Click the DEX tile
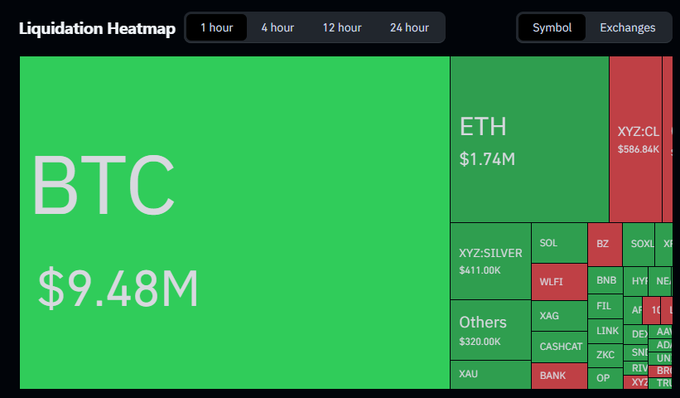The width and height of the screenshot is (680, 398). tap(636, 334)
